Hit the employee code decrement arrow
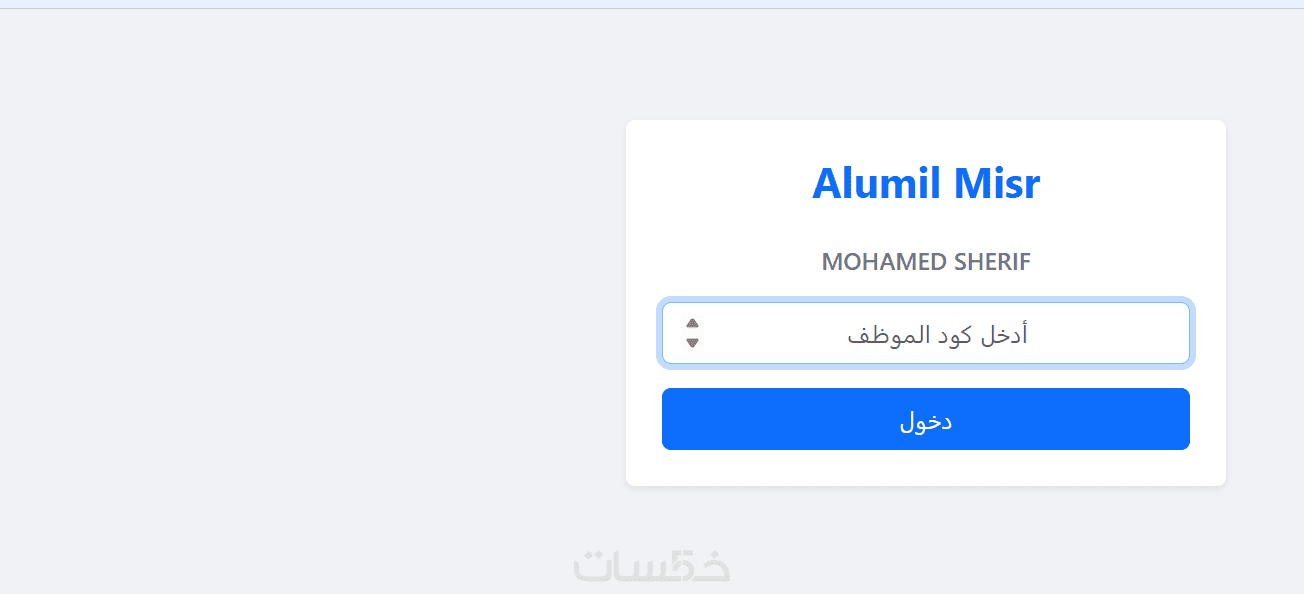 [x=692, y=343]
